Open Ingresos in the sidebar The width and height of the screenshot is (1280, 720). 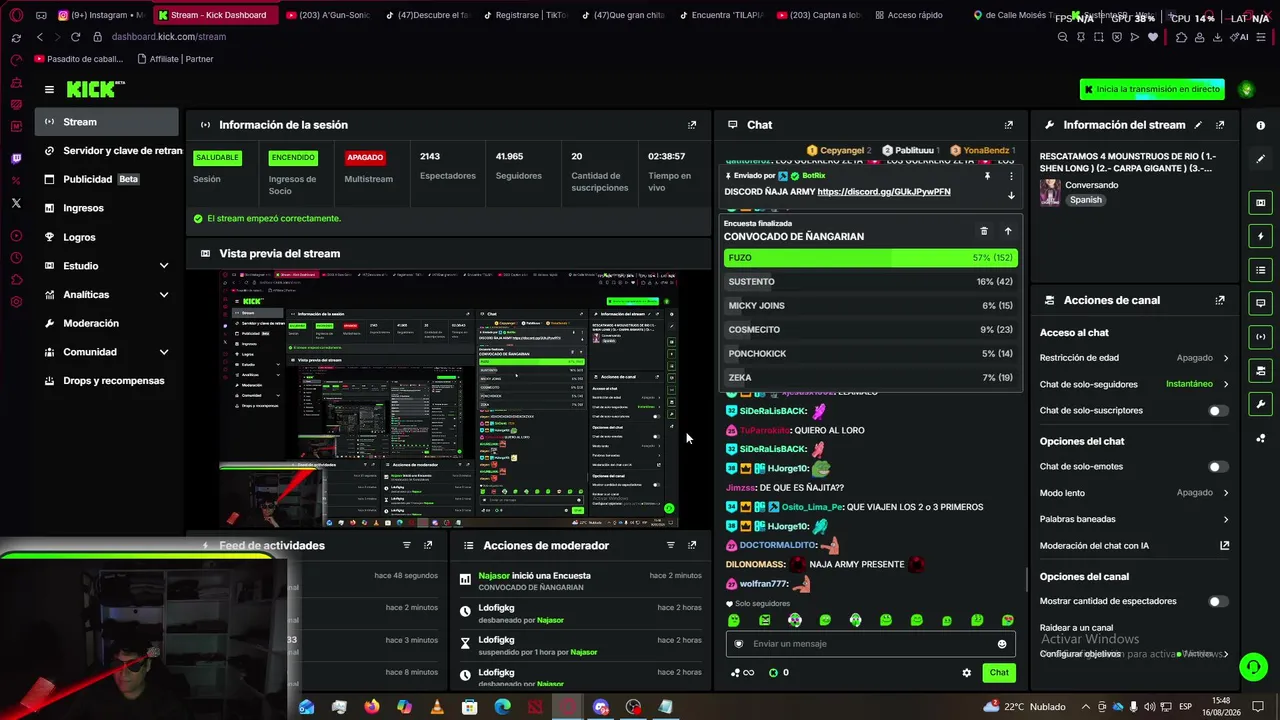[x=108, y=208]
